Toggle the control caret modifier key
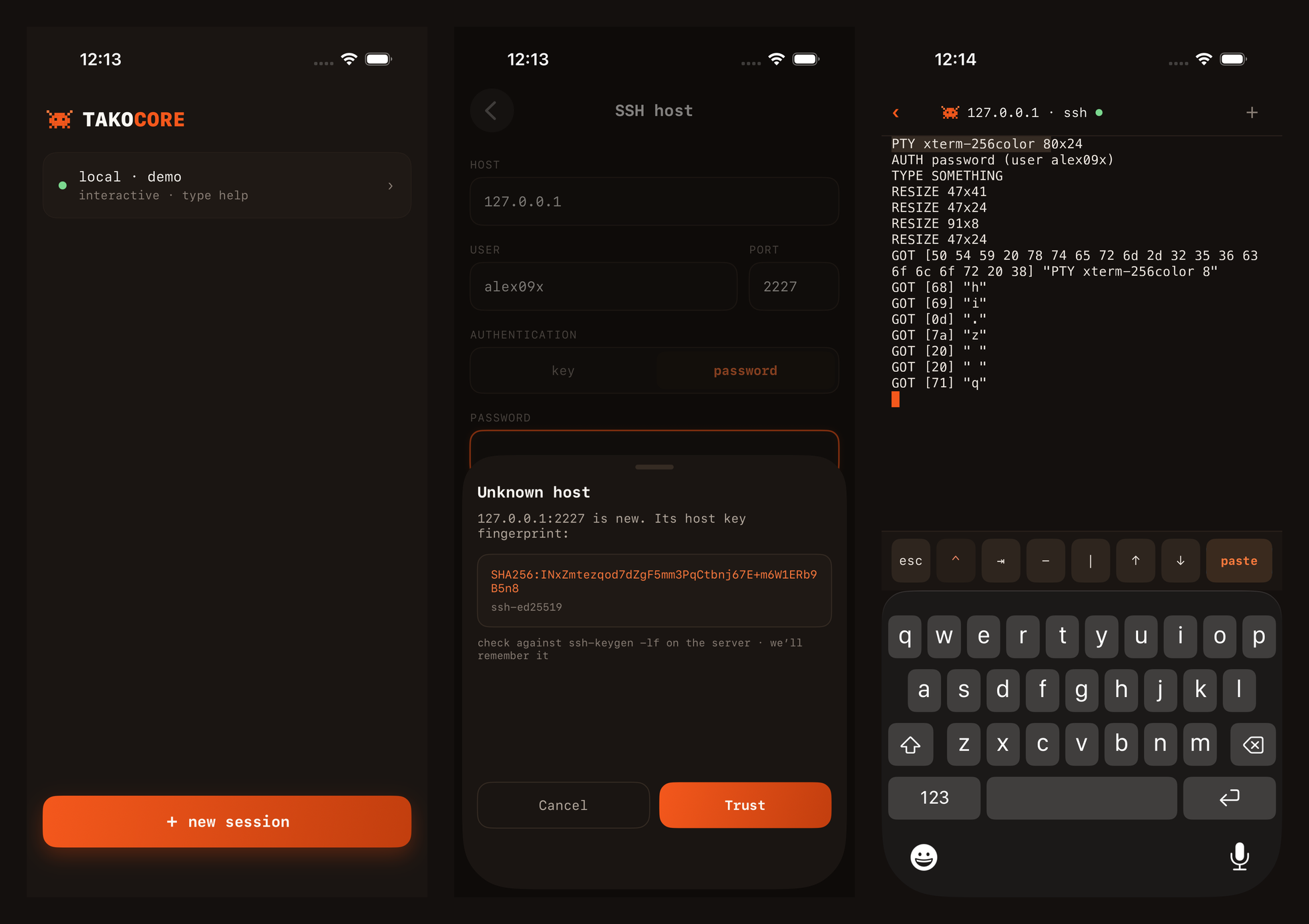 pyautogui.click(x=956, y=561)
